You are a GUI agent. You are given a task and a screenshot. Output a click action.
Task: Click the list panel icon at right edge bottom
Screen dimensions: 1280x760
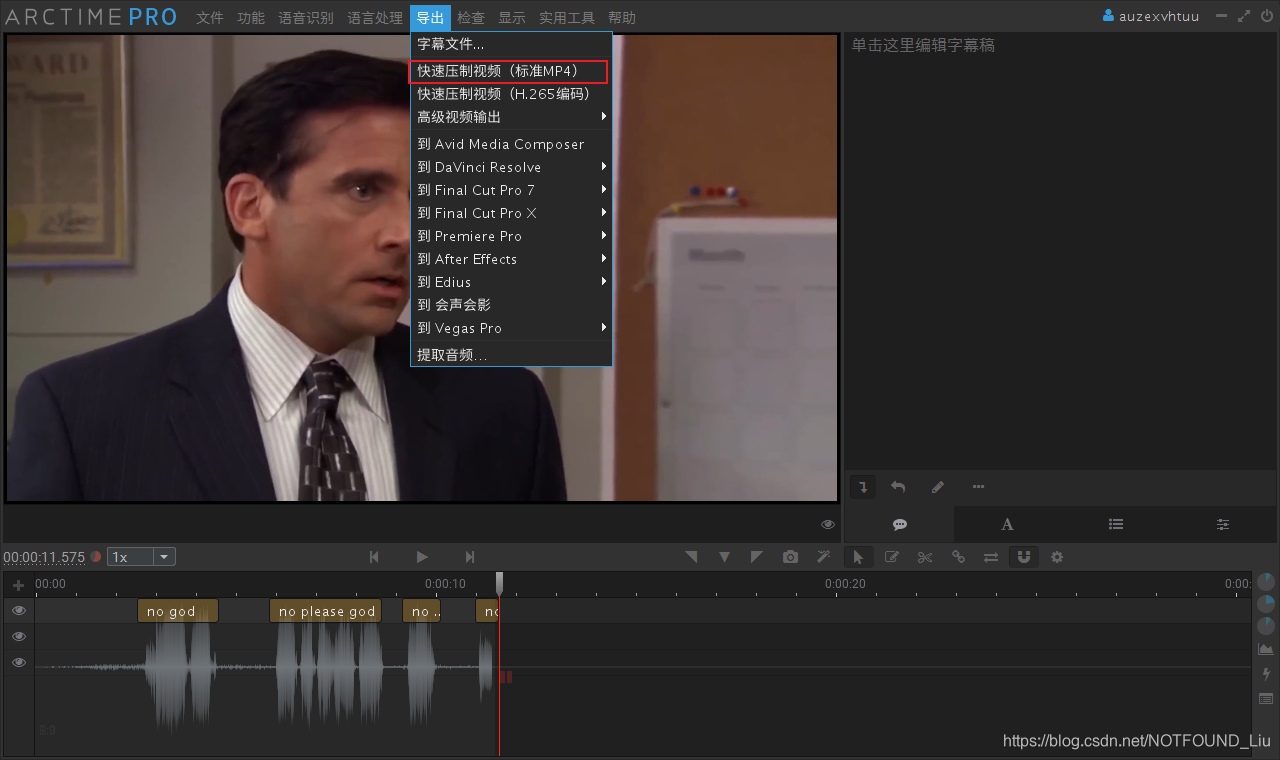1266,698
